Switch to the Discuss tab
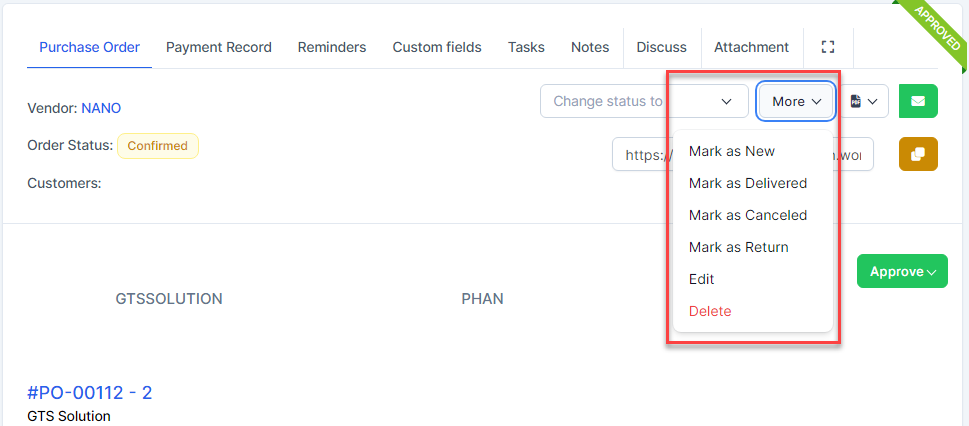The image size is (969, 426). pos(662,47)
